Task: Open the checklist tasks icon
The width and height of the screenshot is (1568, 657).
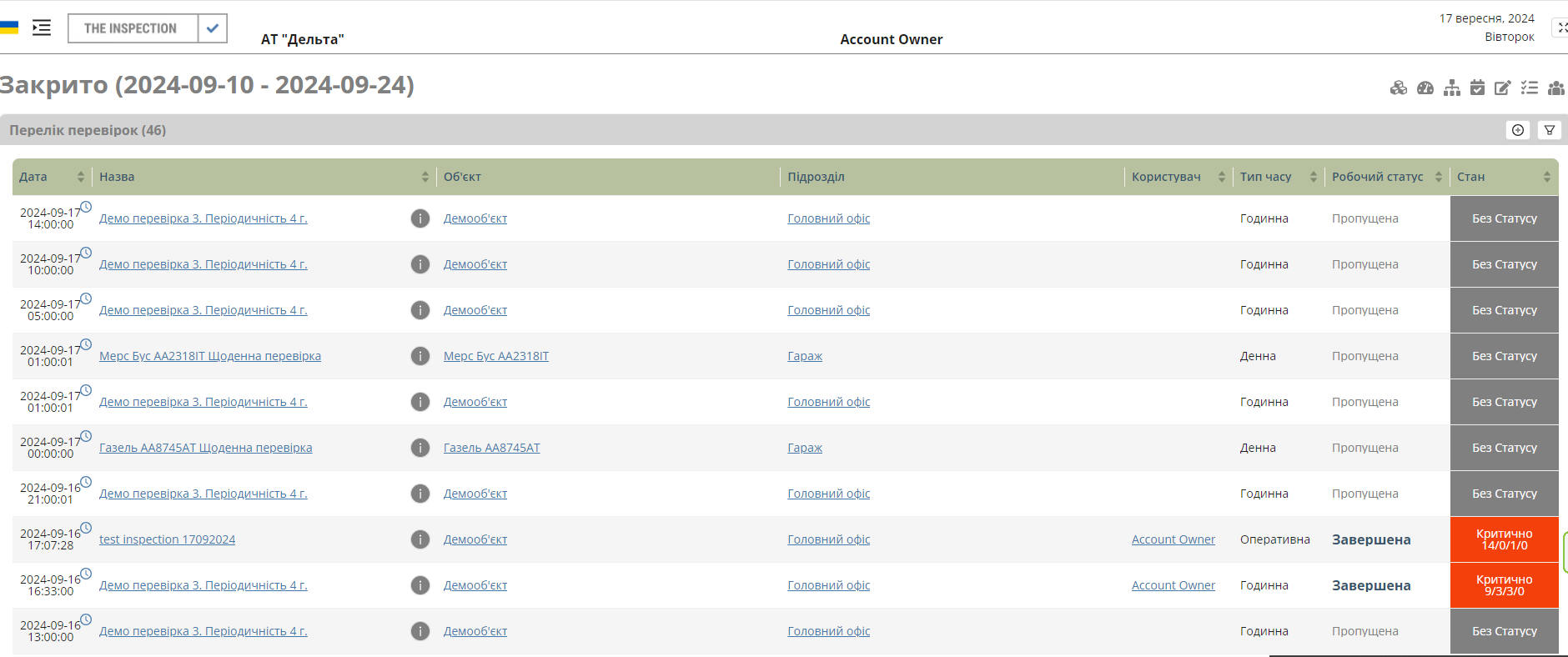Action: 1530,88
